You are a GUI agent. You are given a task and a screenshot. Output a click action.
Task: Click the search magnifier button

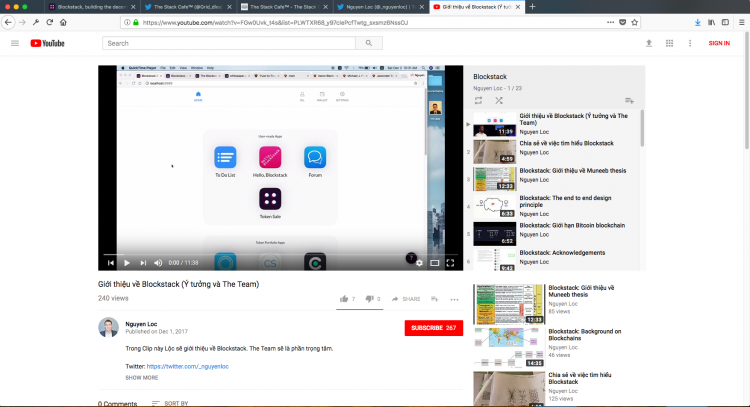[369, 43]
